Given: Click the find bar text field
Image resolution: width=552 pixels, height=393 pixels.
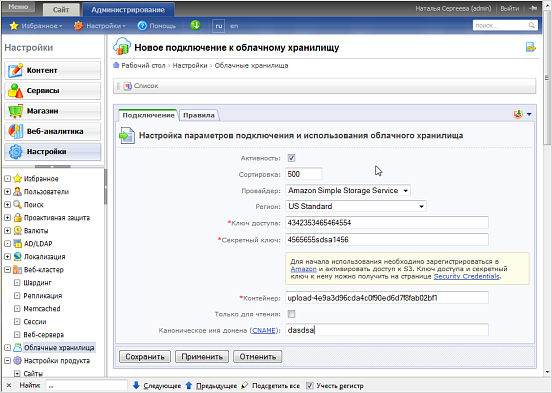Looking at the screenshot, I should (x=87, y=386).
